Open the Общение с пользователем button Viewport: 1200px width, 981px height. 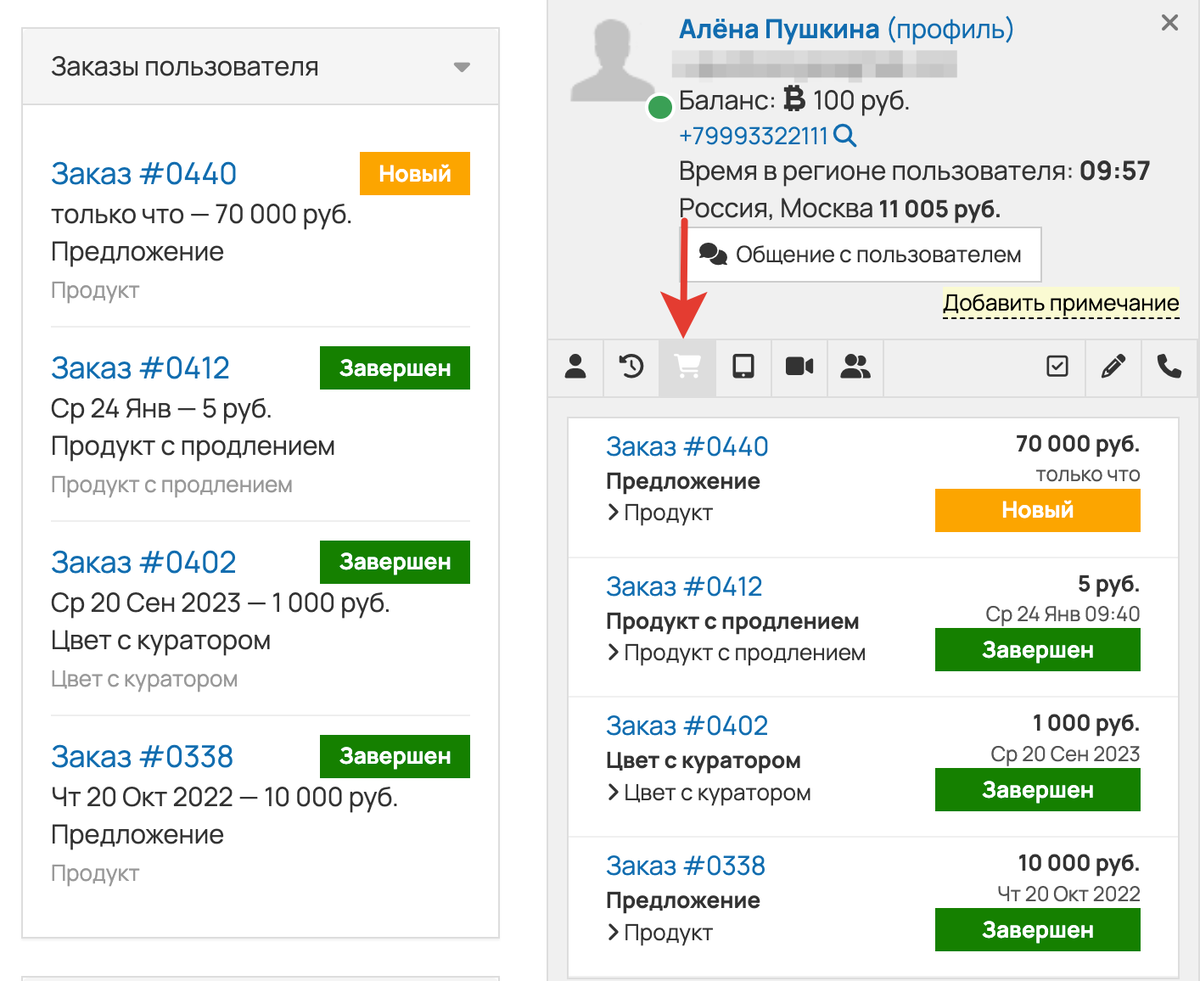coord(863,254)
